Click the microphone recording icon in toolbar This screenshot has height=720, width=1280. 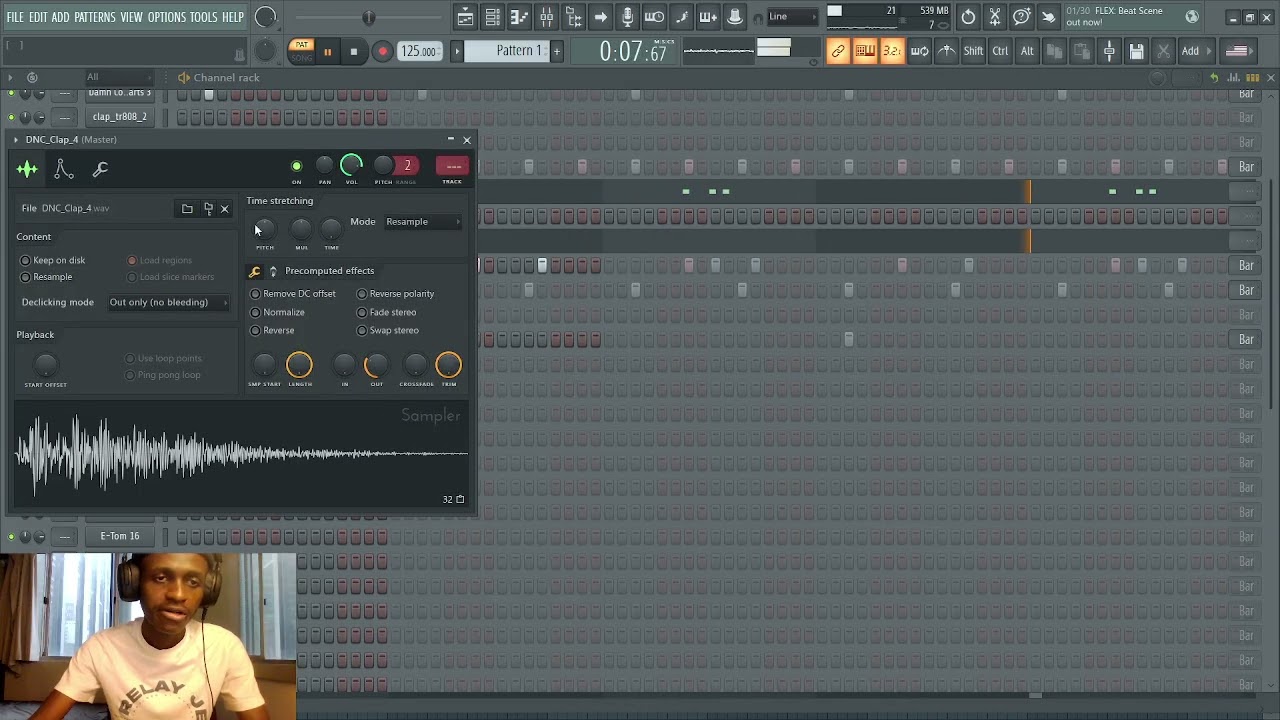[627, 17]
